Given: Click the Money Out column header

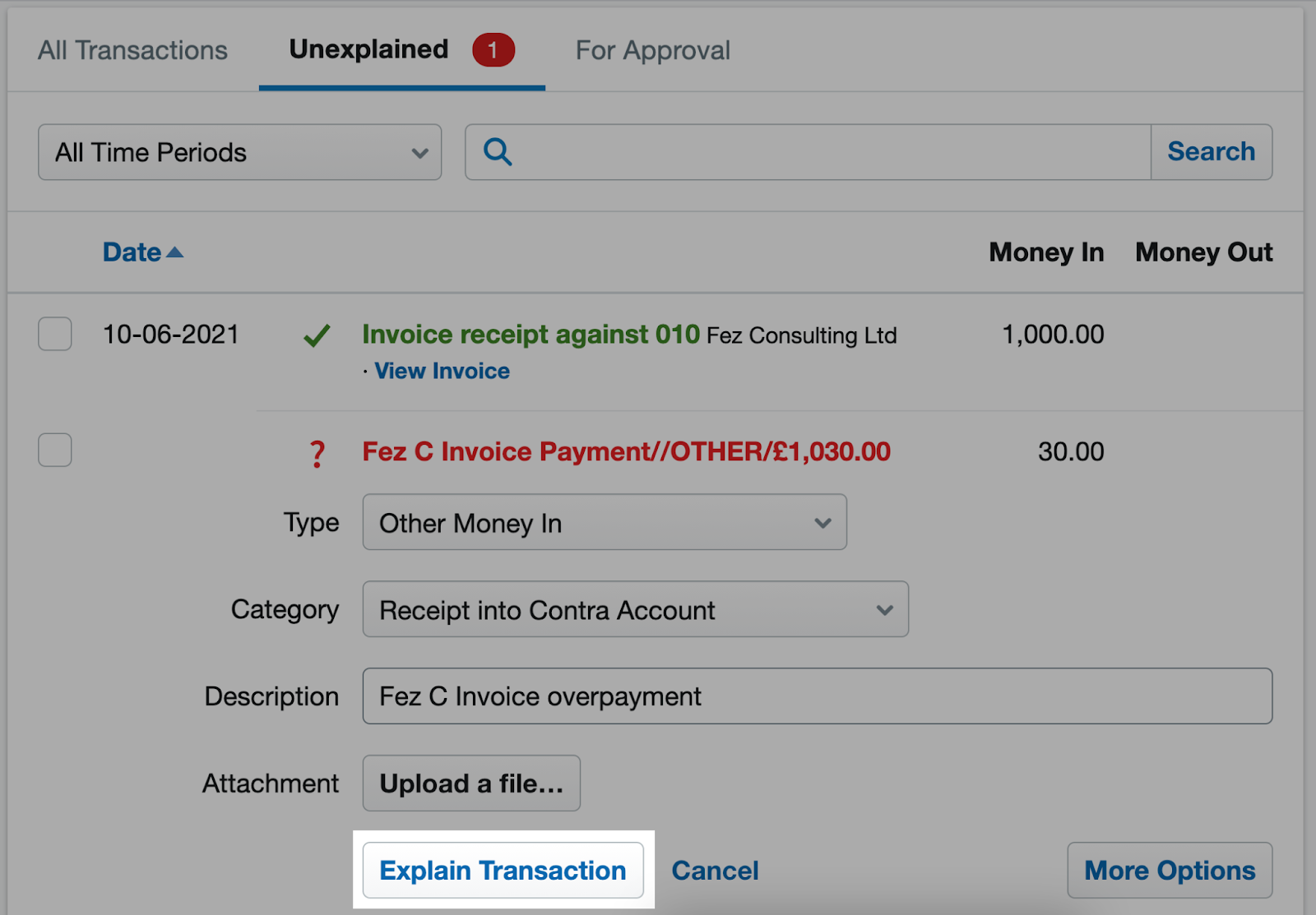Looking at the screenshot, I should [1204, 252].
